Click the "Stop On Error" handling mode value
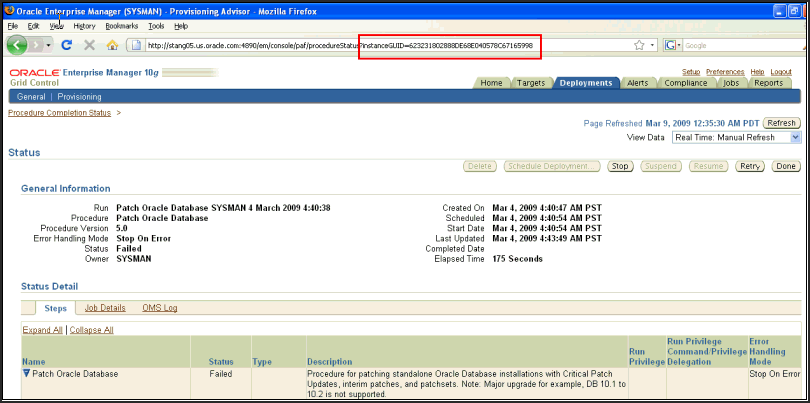 144,239
